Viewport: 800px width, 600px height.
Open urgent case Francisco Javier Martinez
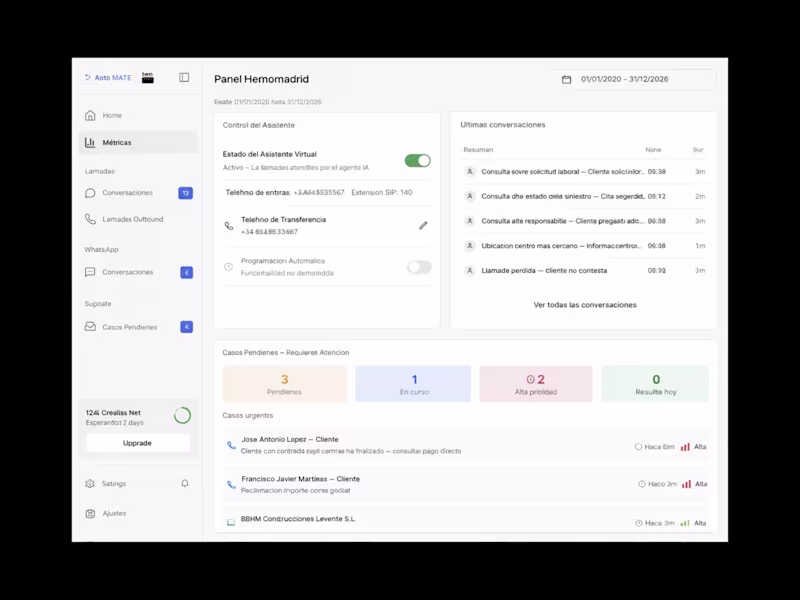pos(465,485)
